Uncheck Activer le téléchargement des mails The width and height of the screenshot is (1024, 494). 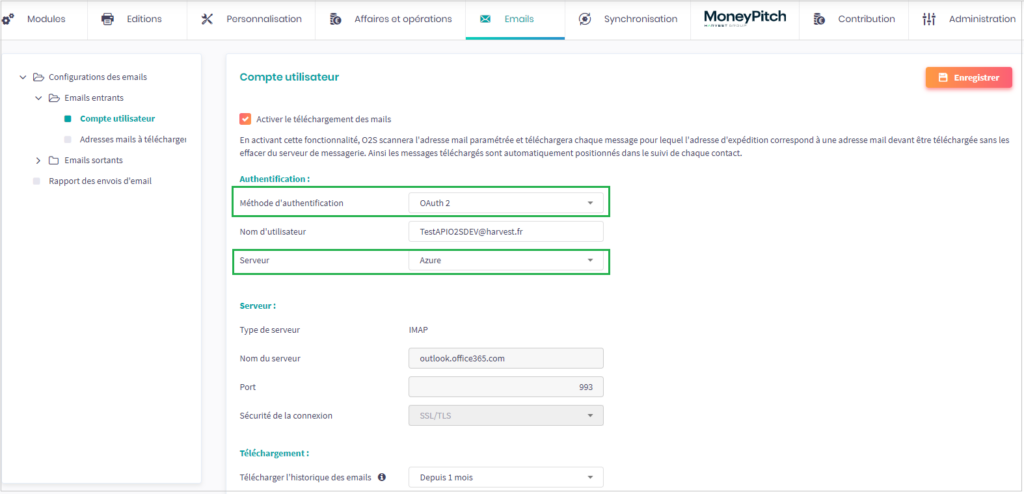click(246, 118)
